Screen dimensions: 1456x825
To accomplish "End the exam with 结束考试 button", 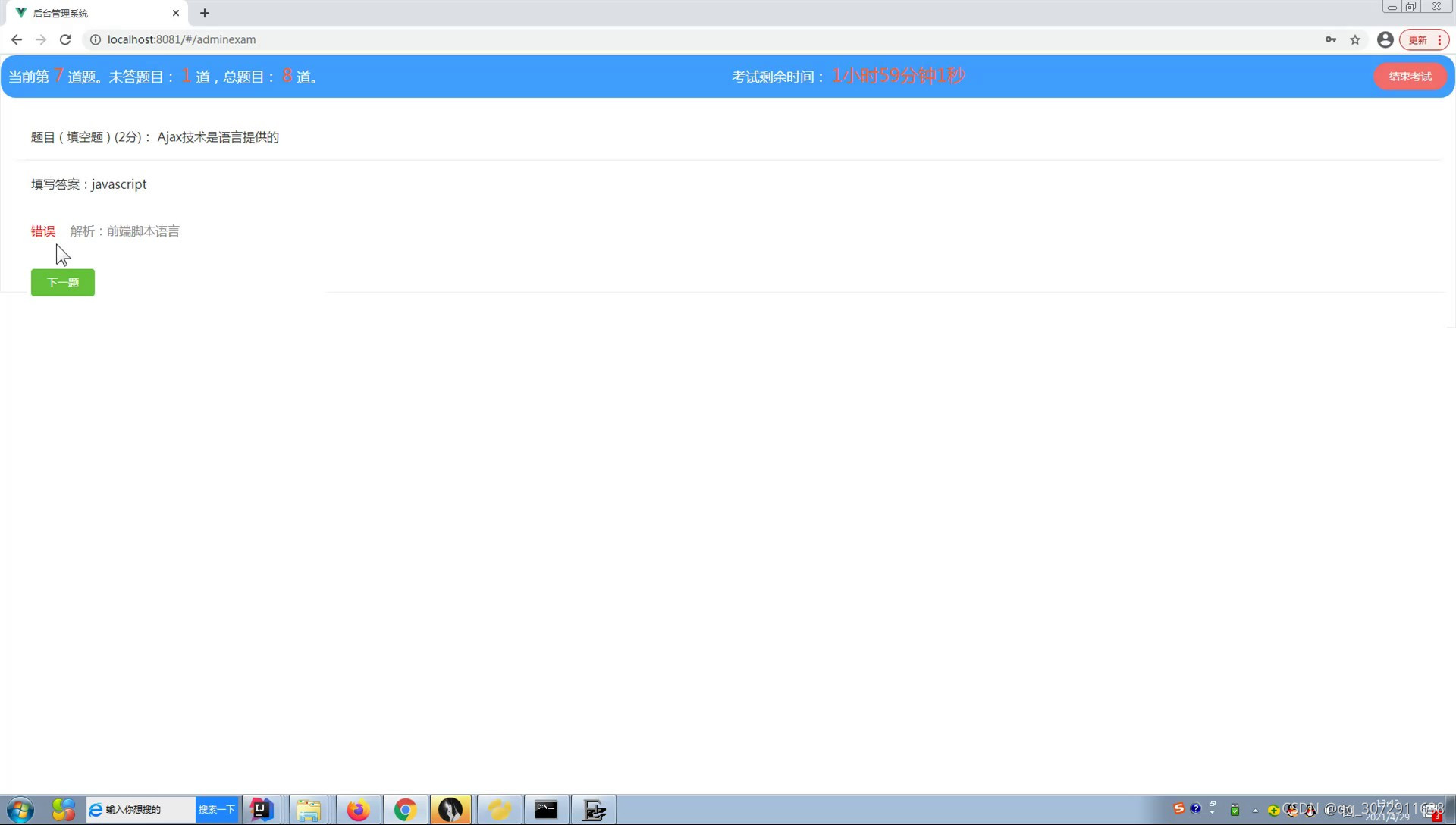I will 1410,77.
